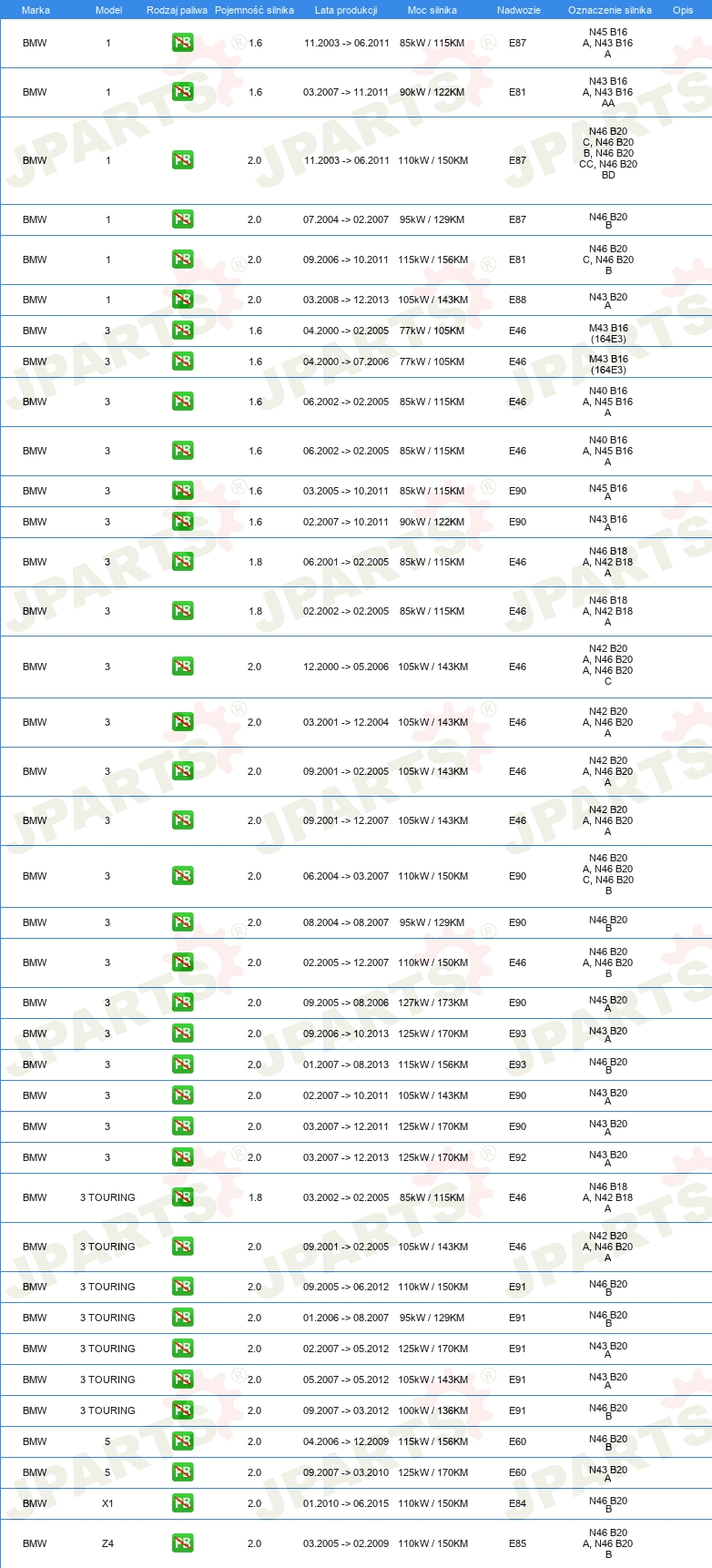Click fuel icon in 3 TOURING 1.8 row
Viewport: 712px width, 1568px height.
(182, 1197)
